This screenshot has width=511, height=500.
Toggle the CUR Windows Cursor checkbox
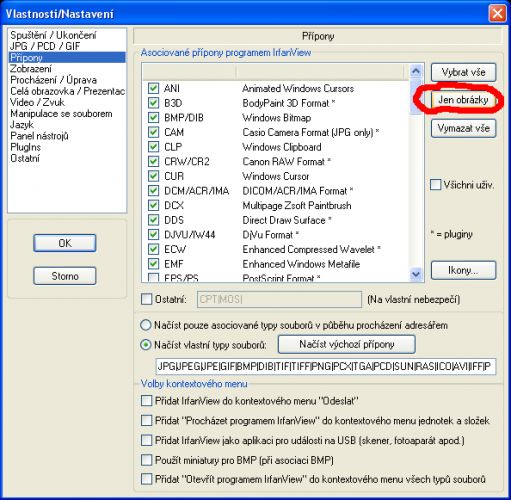click(x=153, y=176)
